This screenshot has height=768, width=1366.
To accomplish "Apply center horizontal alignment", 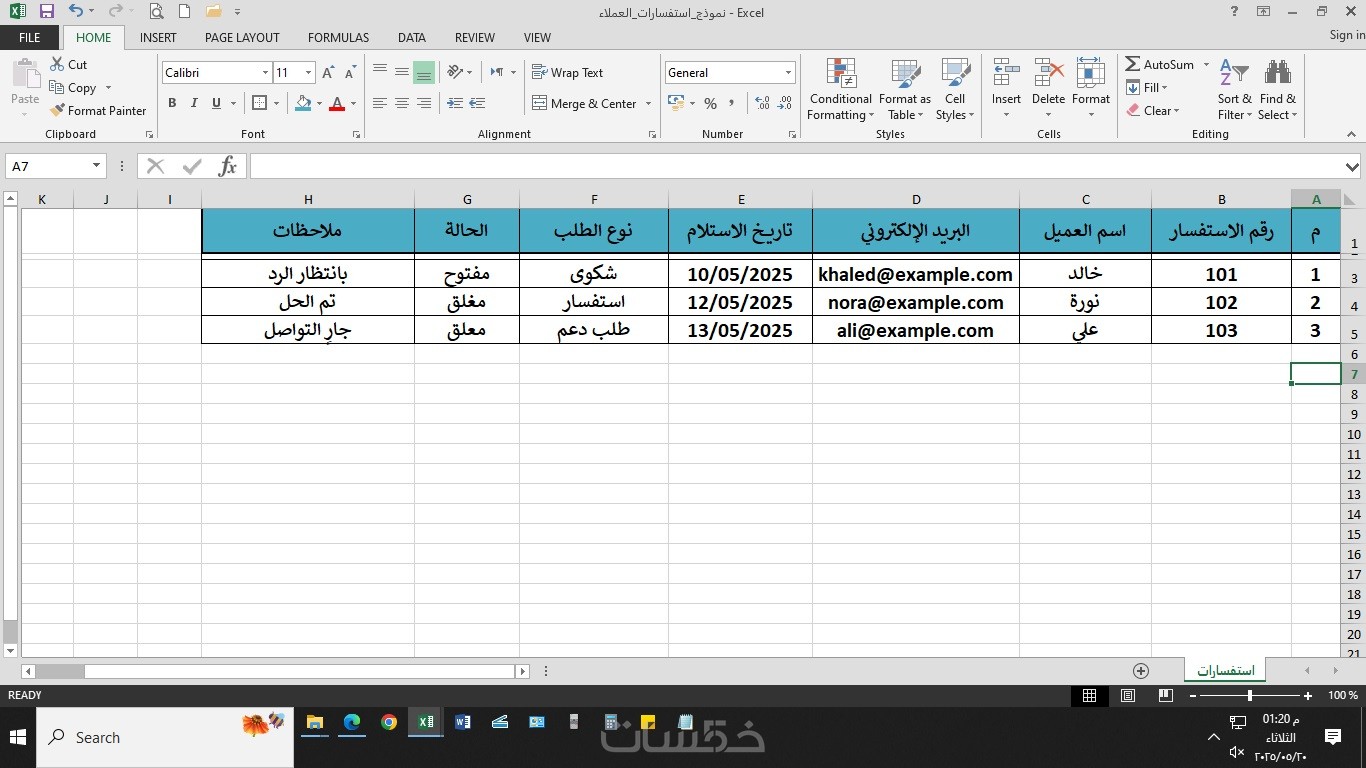I will click(x=401, y=103).
